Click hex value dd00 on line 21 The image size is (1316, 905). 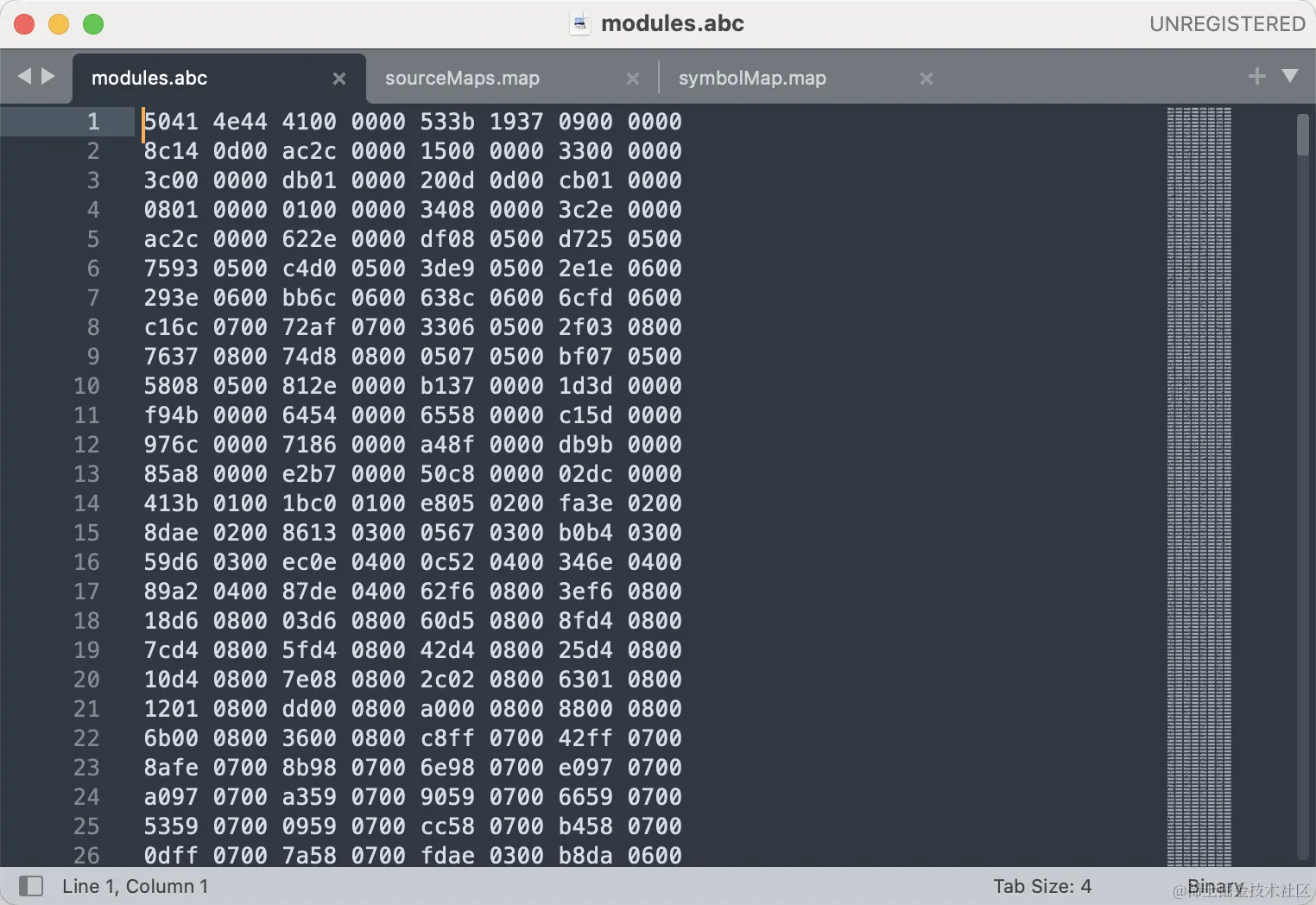309,709
